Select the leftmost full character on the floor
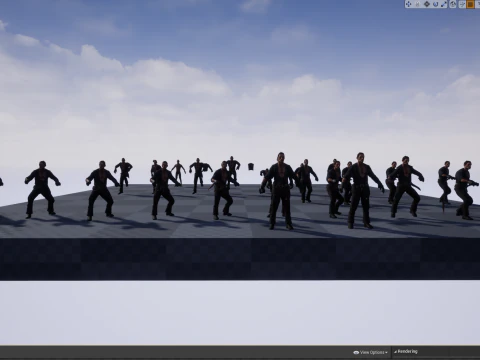 pos(42,189)
